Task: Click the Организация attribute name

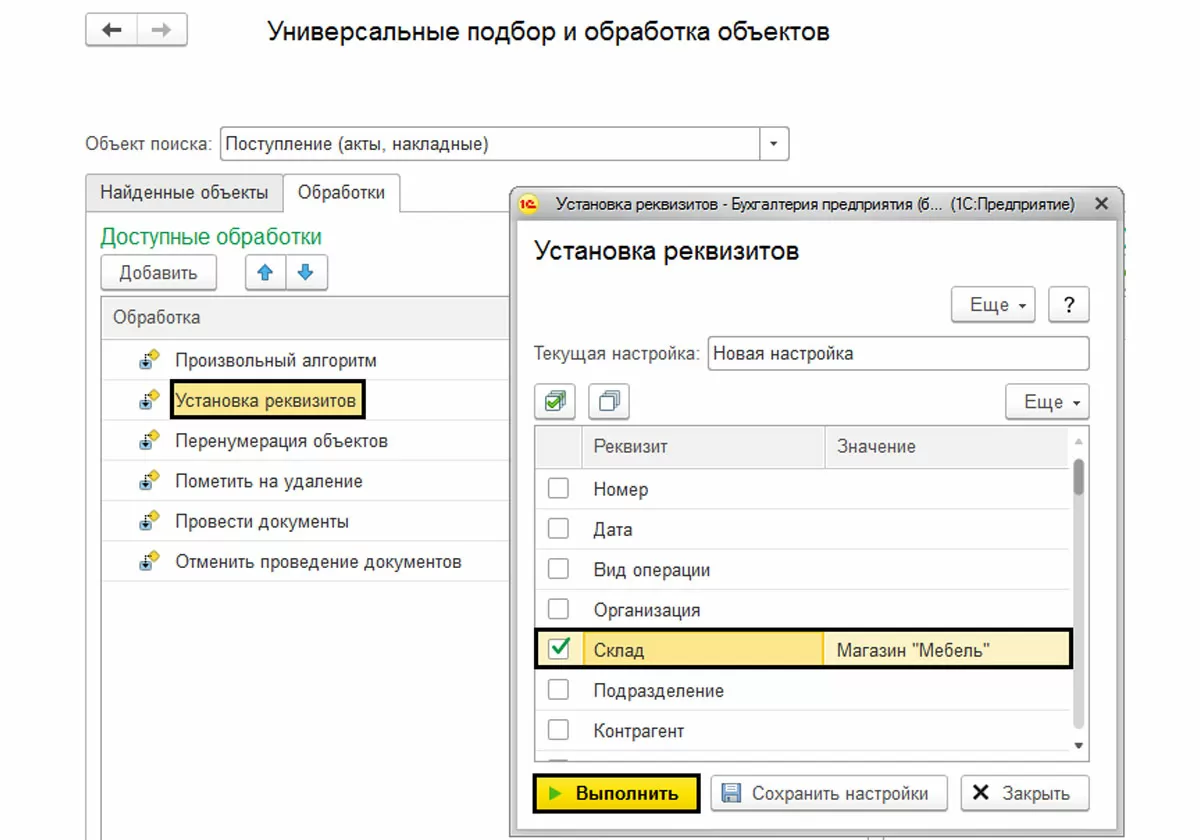Action: coord(647,609)
